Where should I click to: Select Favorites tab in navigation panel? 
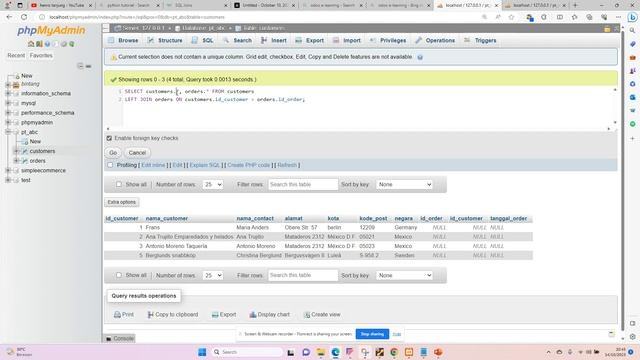[41, 56]
